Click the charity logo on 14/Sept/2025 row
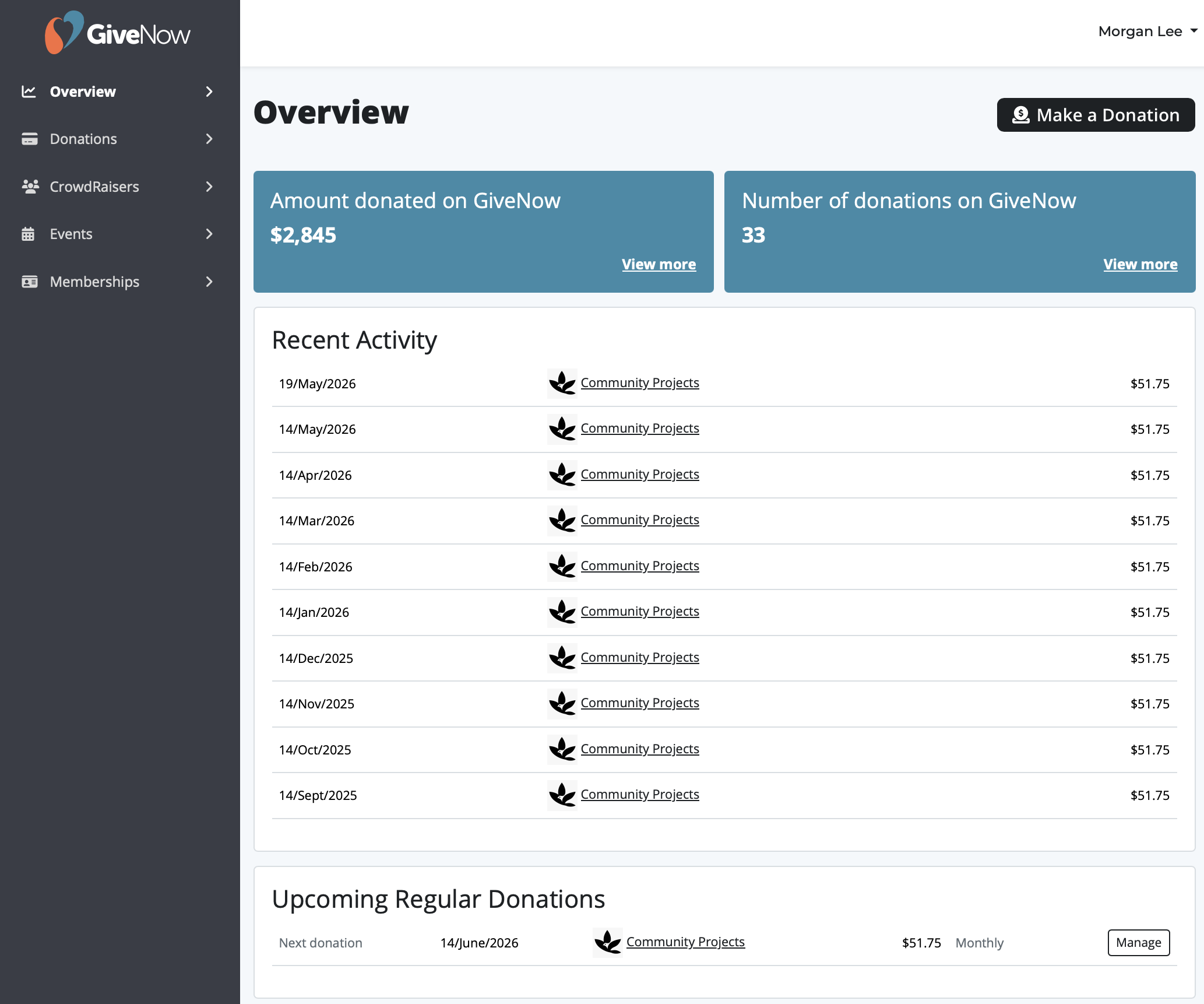The width and height of the screenshot is (1204, 1004). (562, 795)
